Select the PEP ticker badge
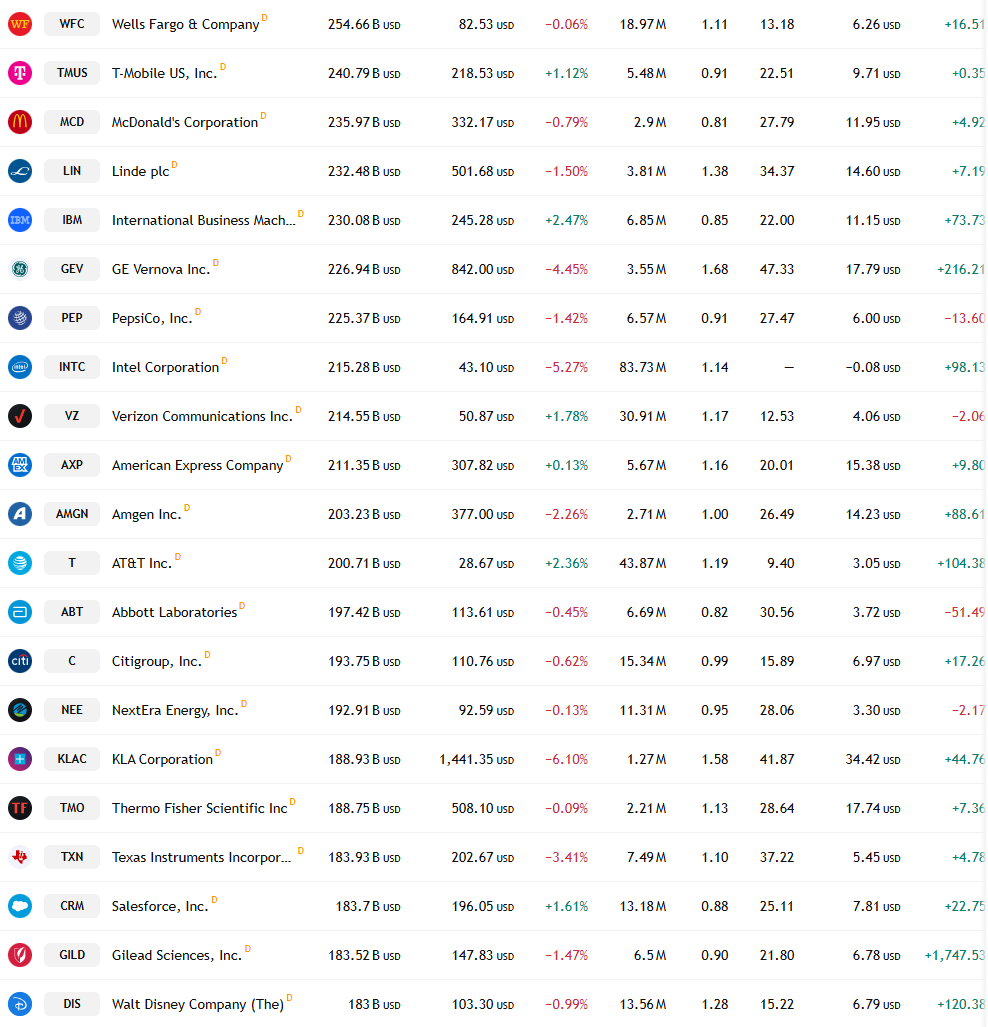The image size is (988, 1027). [x=72, y=318]
